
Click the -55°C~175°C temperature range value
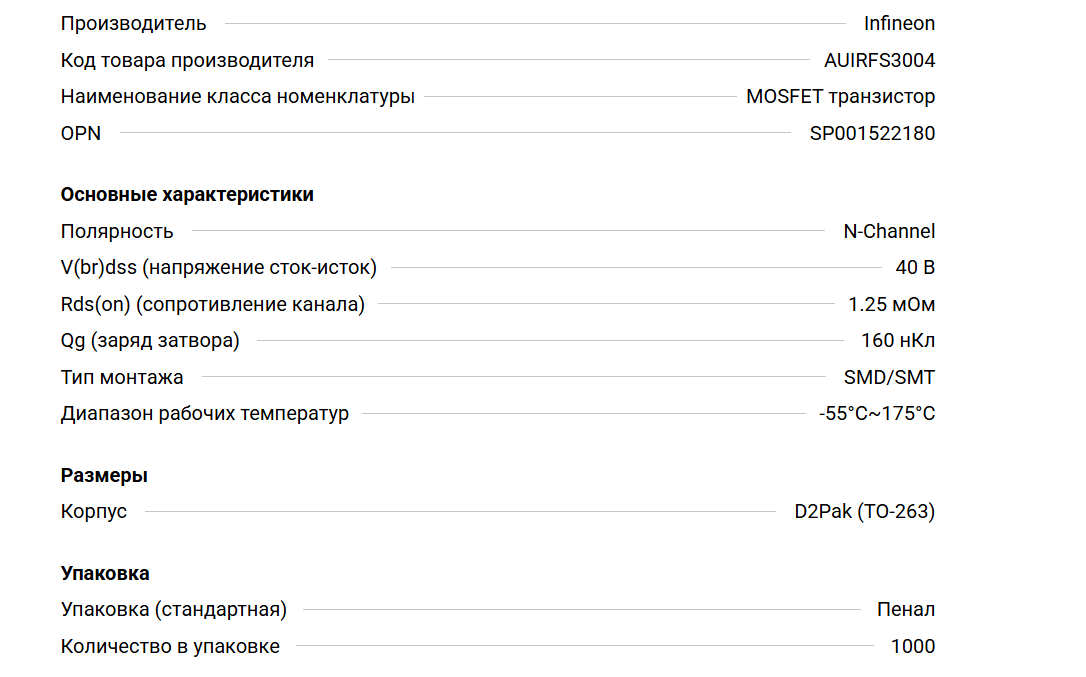876,413
